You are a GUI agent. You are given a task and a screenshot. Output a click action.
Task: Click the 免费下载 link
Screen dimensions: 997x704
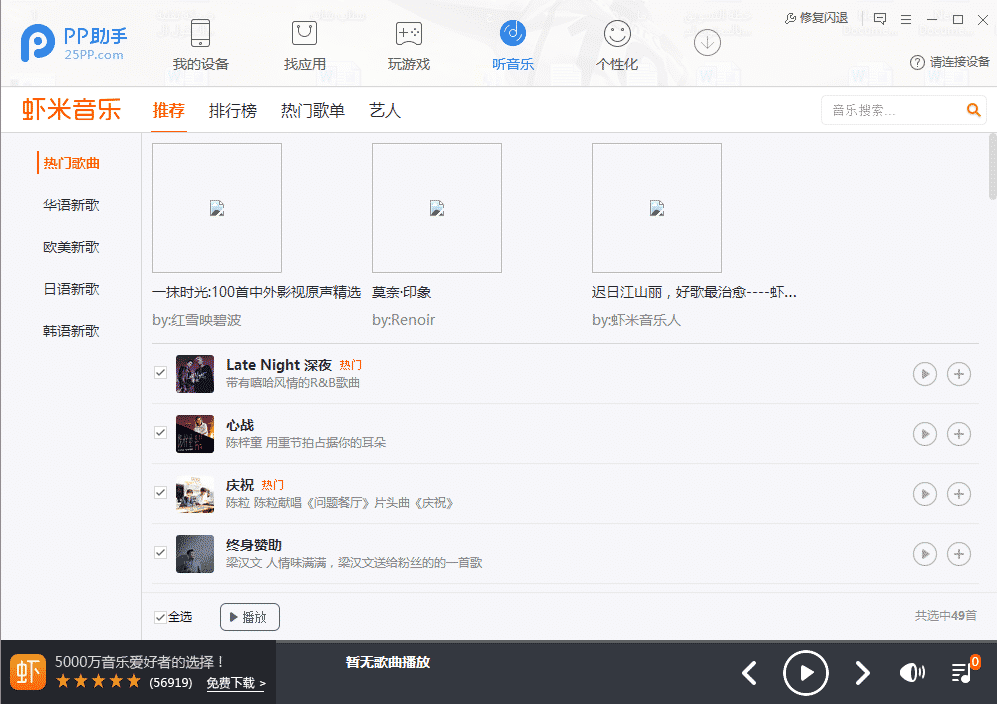[x=236, y=683]
